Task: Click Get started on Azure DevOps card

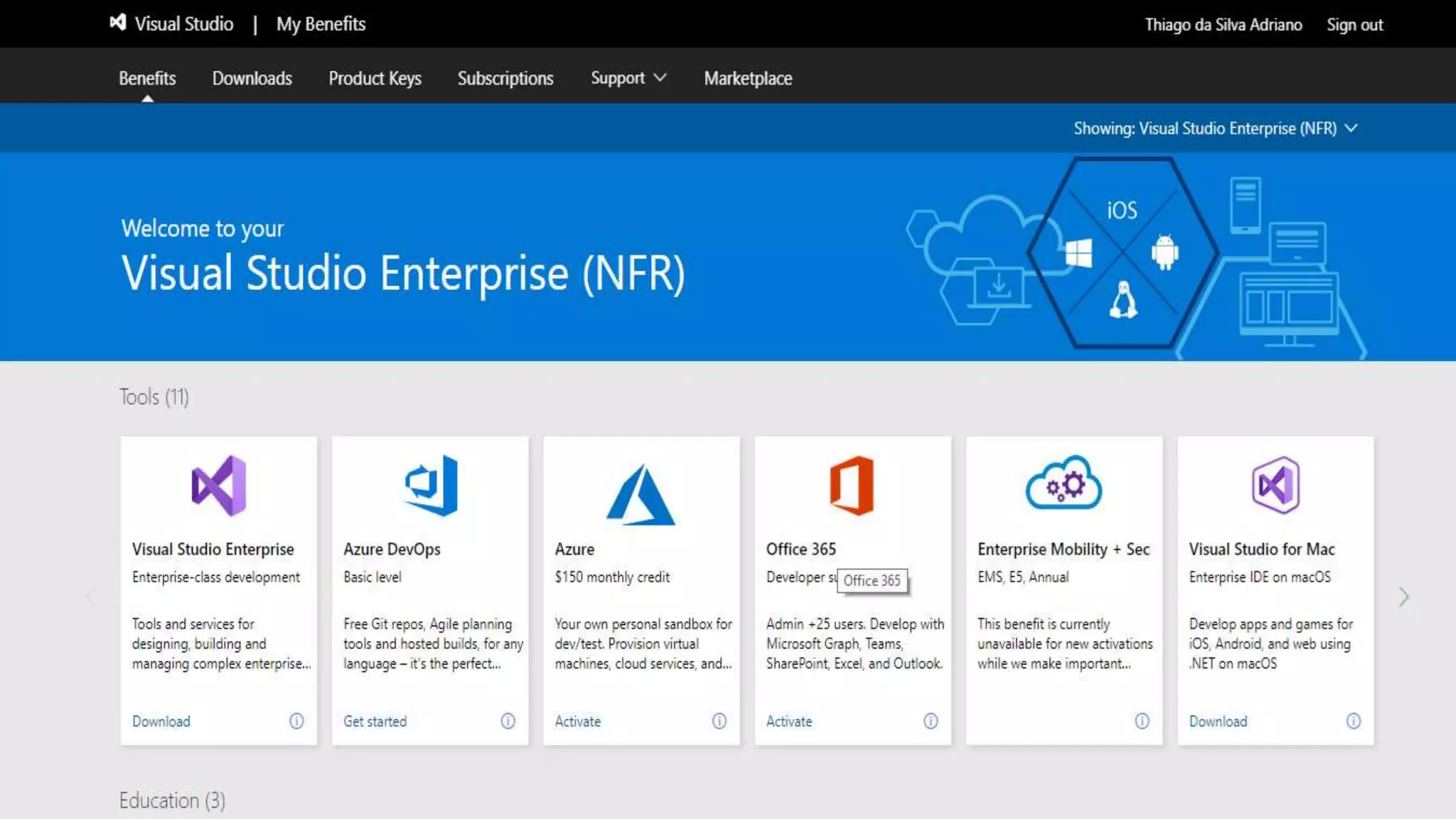Action: 375,721
